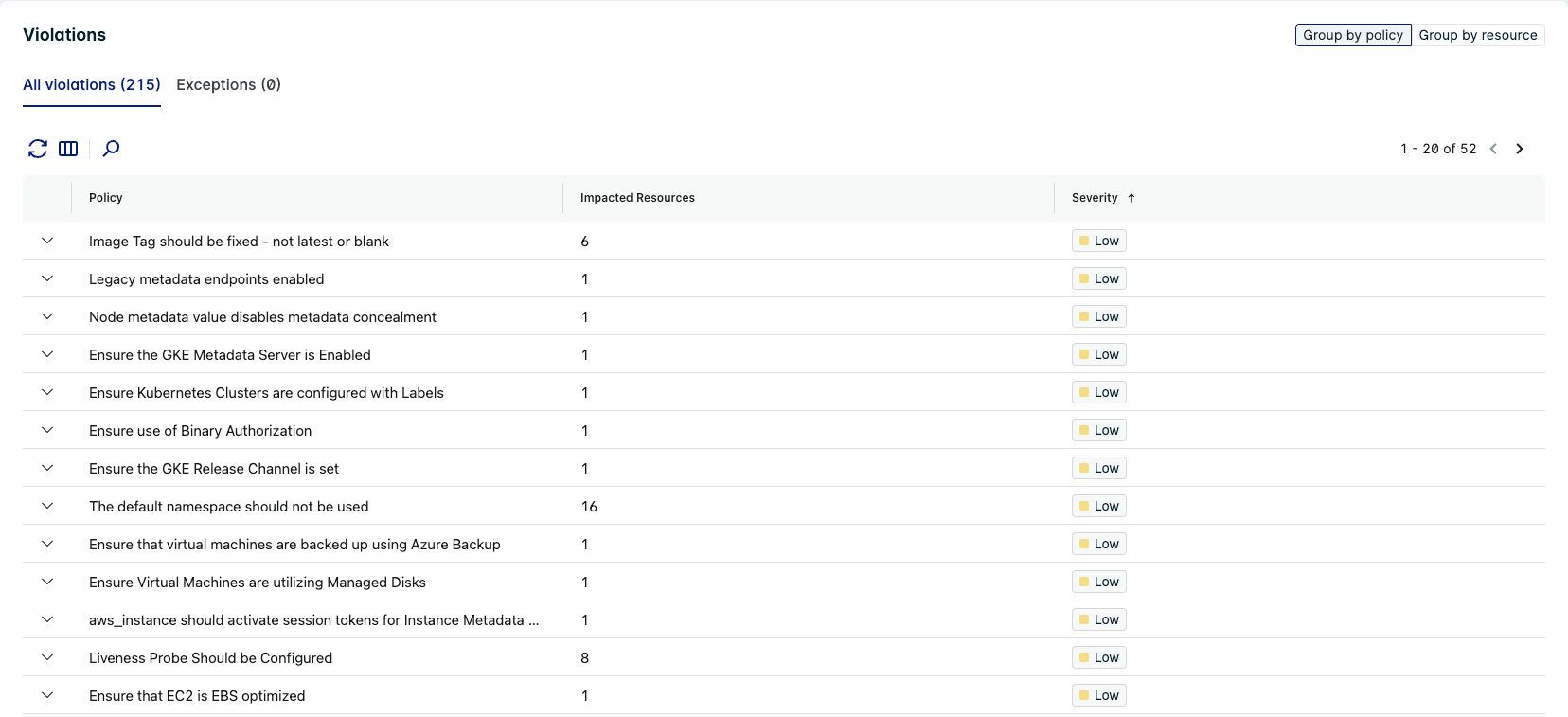Viewport: 1568px width, 717px height.
Task: Open the column chooser icon
Action: click(x=68, y=149)
